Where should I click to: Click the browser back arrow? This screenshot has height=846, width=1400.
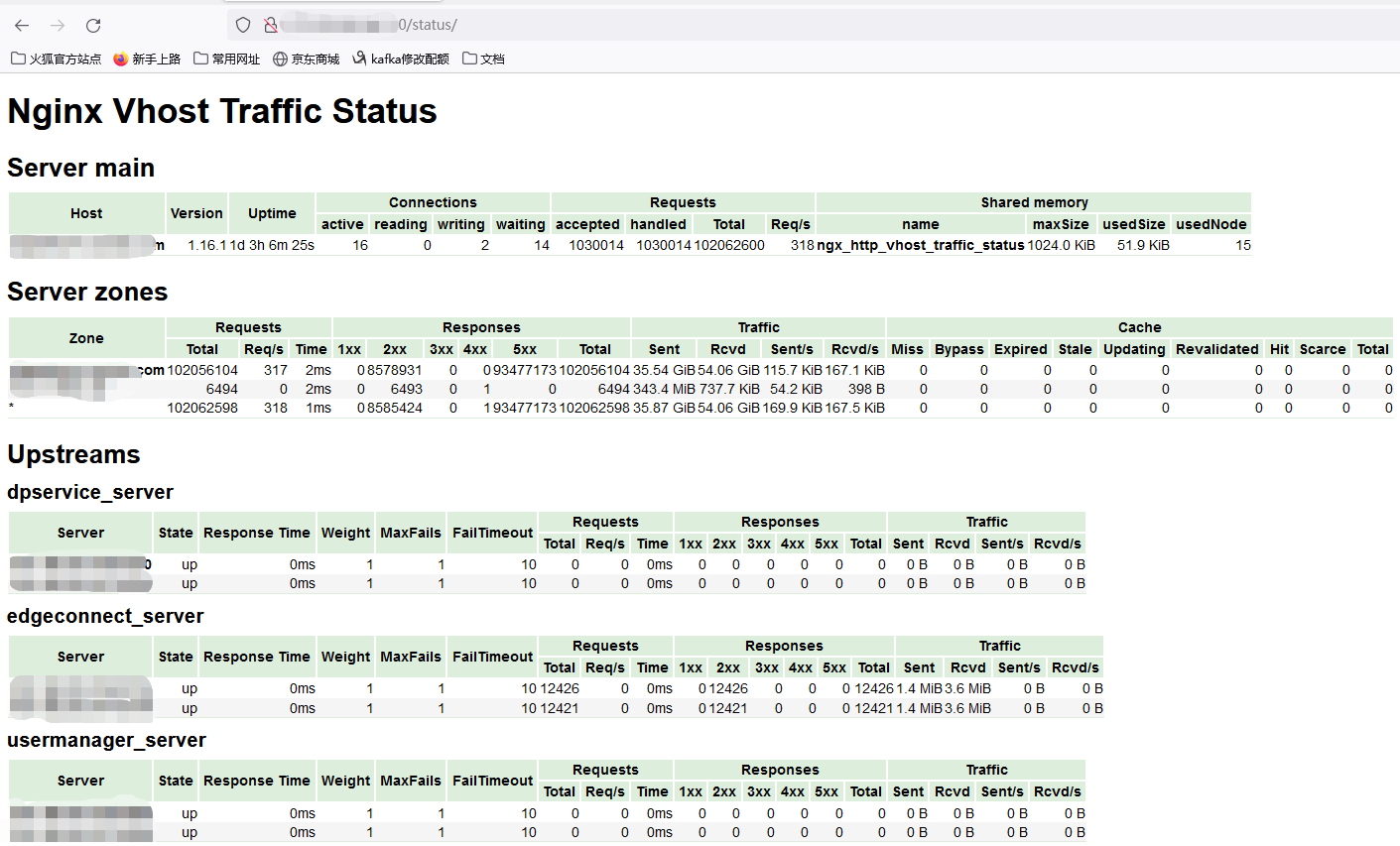click(x=22, y=25)
